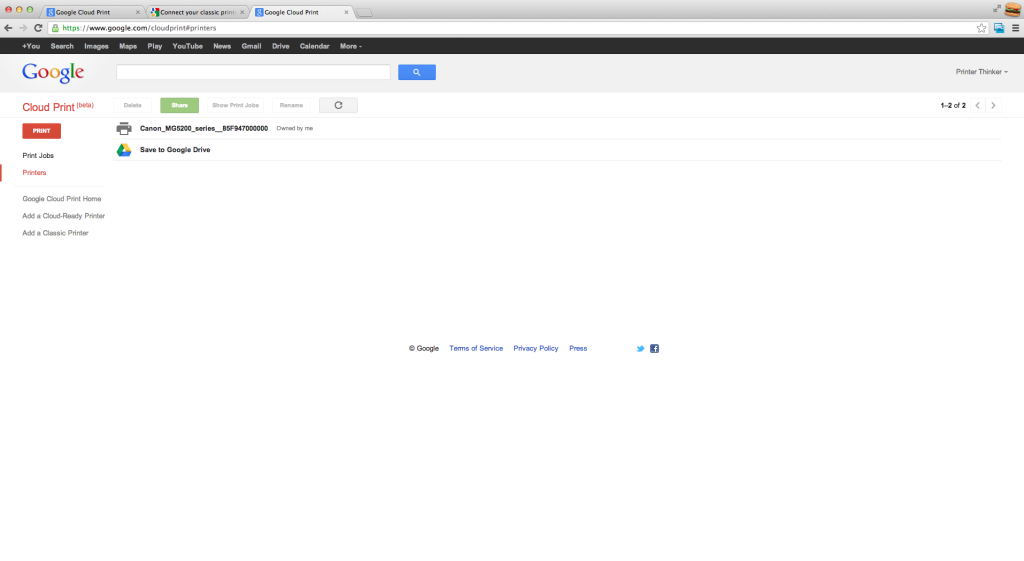The height and width of the screenshot is (561, 1024).
Task: Click the lock icon in address bar
Action: [56, 28]
